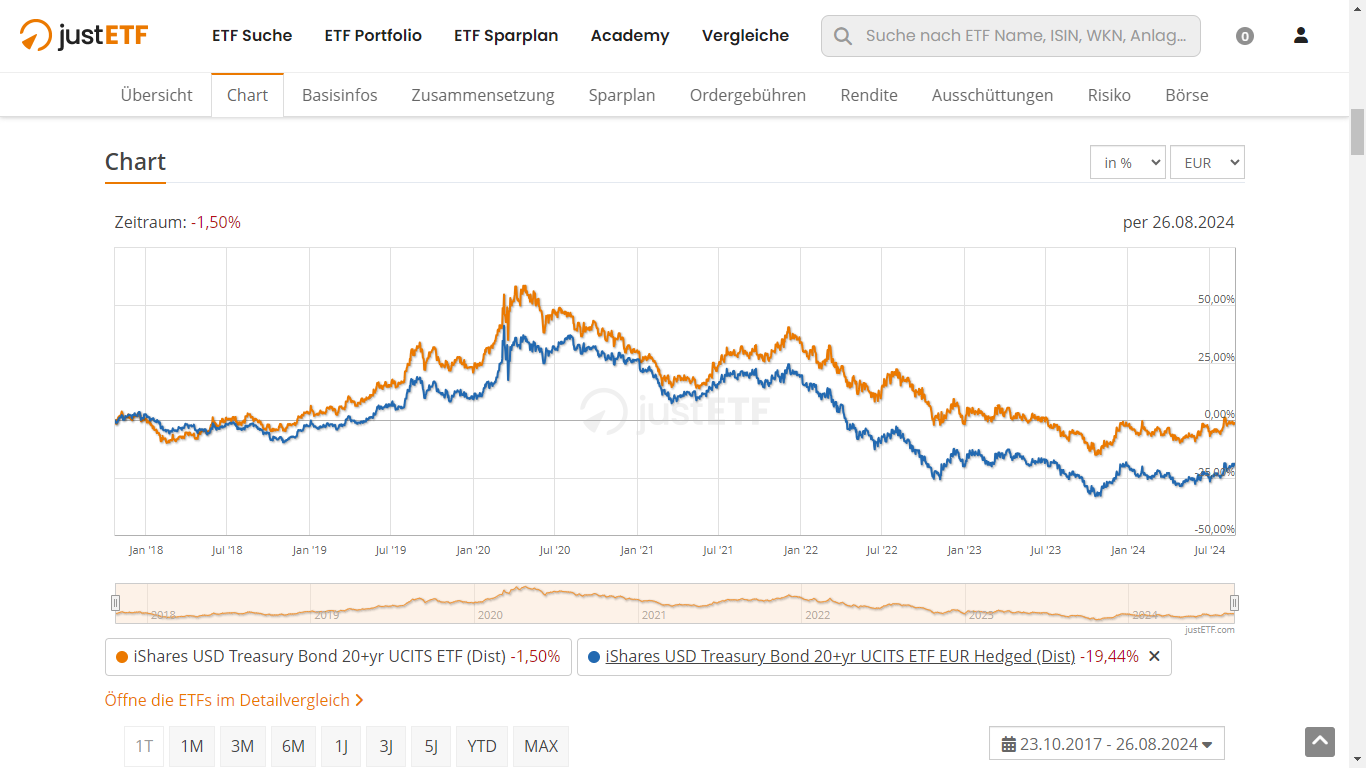The width and height of the screenshot is (1366, 768).
Task: Open the EUR currency dropdown
Action: pyautogui.click(x=1207, y=162)
